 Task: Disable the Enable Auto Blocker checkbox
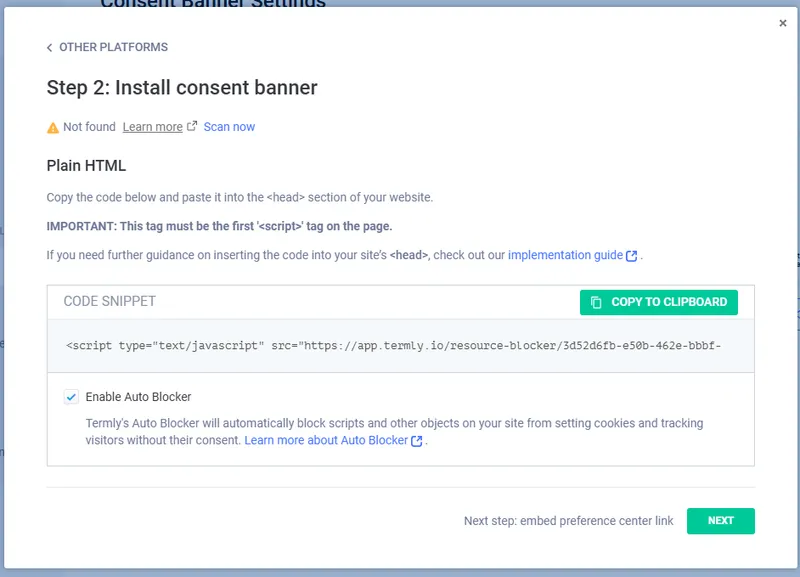tap(70, 397)
